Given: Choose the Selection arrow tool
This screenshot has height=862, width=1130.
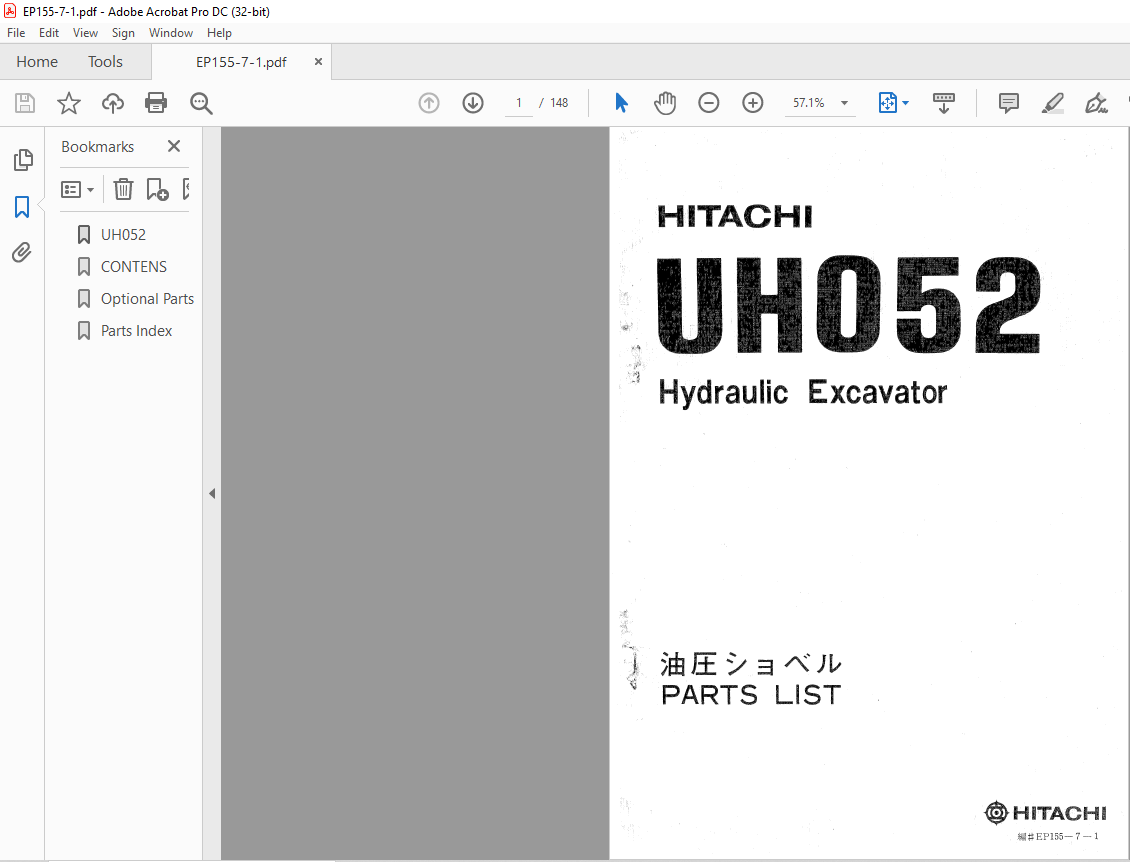Looking at the screenshot, I should [621, 103].
